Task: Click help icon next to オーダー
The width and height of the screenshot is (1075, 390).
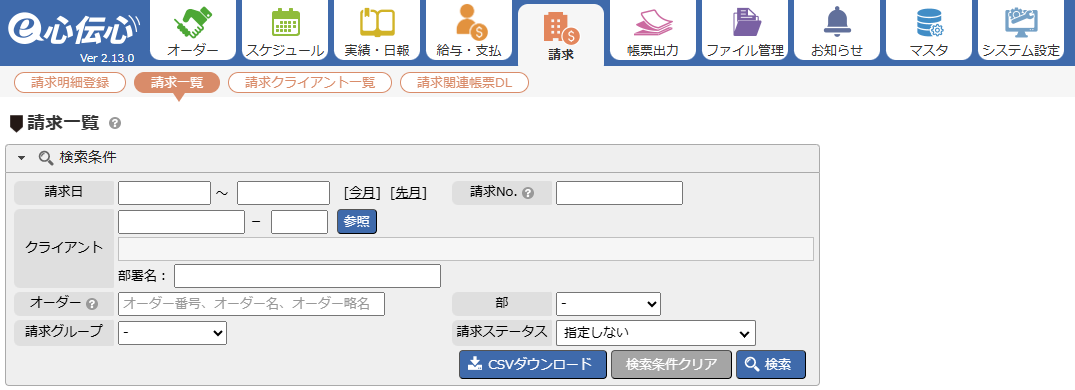Action: point(92,304)
